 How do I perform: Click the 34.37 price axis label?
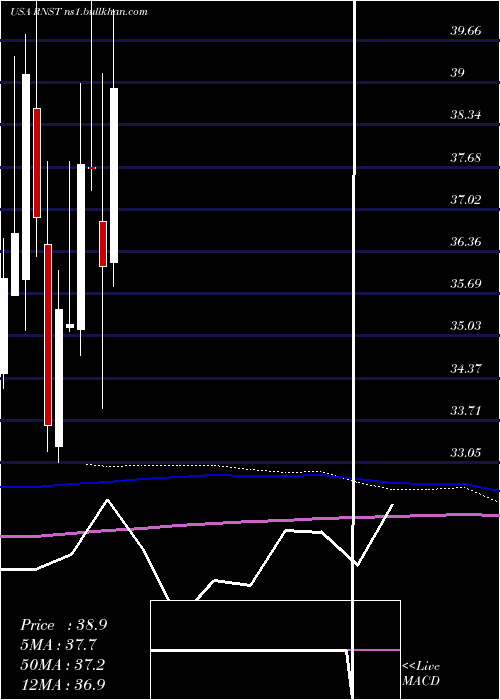(x=466, y=368)
